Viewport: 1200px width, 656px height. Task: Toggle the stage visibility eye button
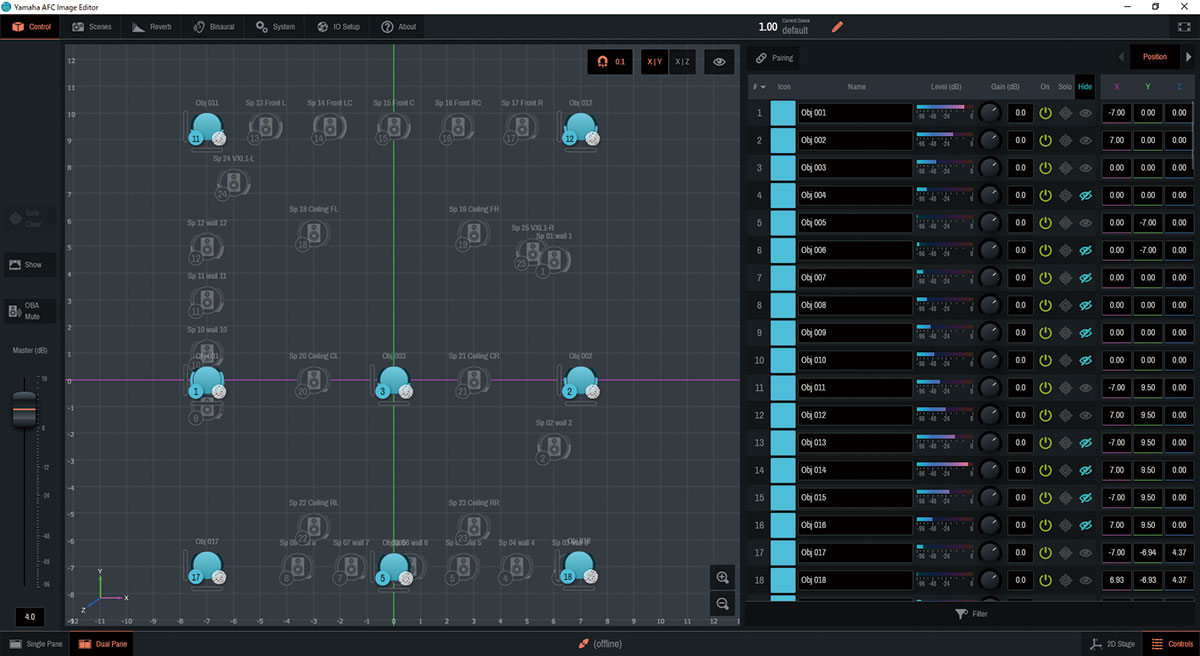tap(719, 62)
